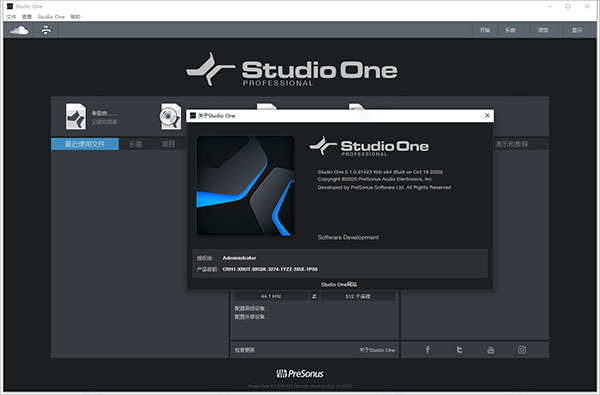The width and height of the screenshot is (600, 395).
Task: Close the 关于Studio One dialog
Action: [487, 115]
